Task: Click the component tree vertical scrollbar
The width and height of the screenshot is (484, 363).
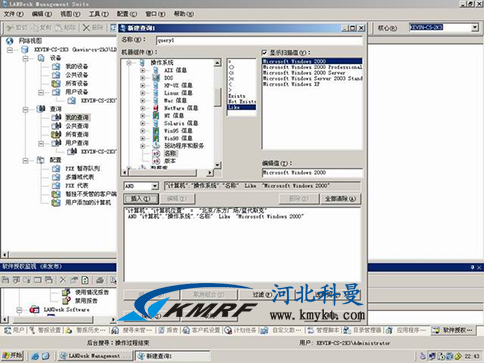Action: pyautogui.click(x=217, y=114)
